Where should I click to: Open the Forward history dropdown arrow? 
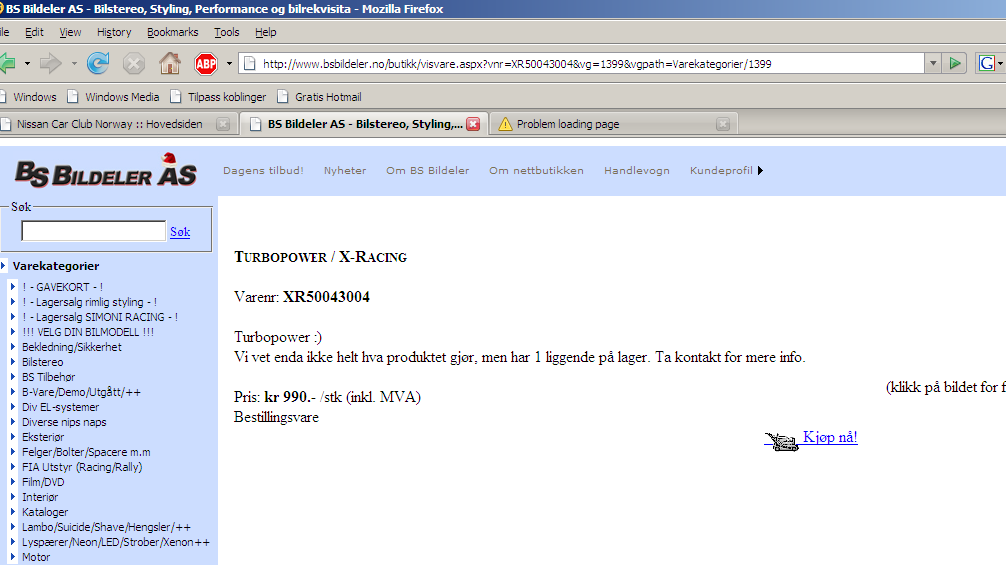[x=74, y=63]
